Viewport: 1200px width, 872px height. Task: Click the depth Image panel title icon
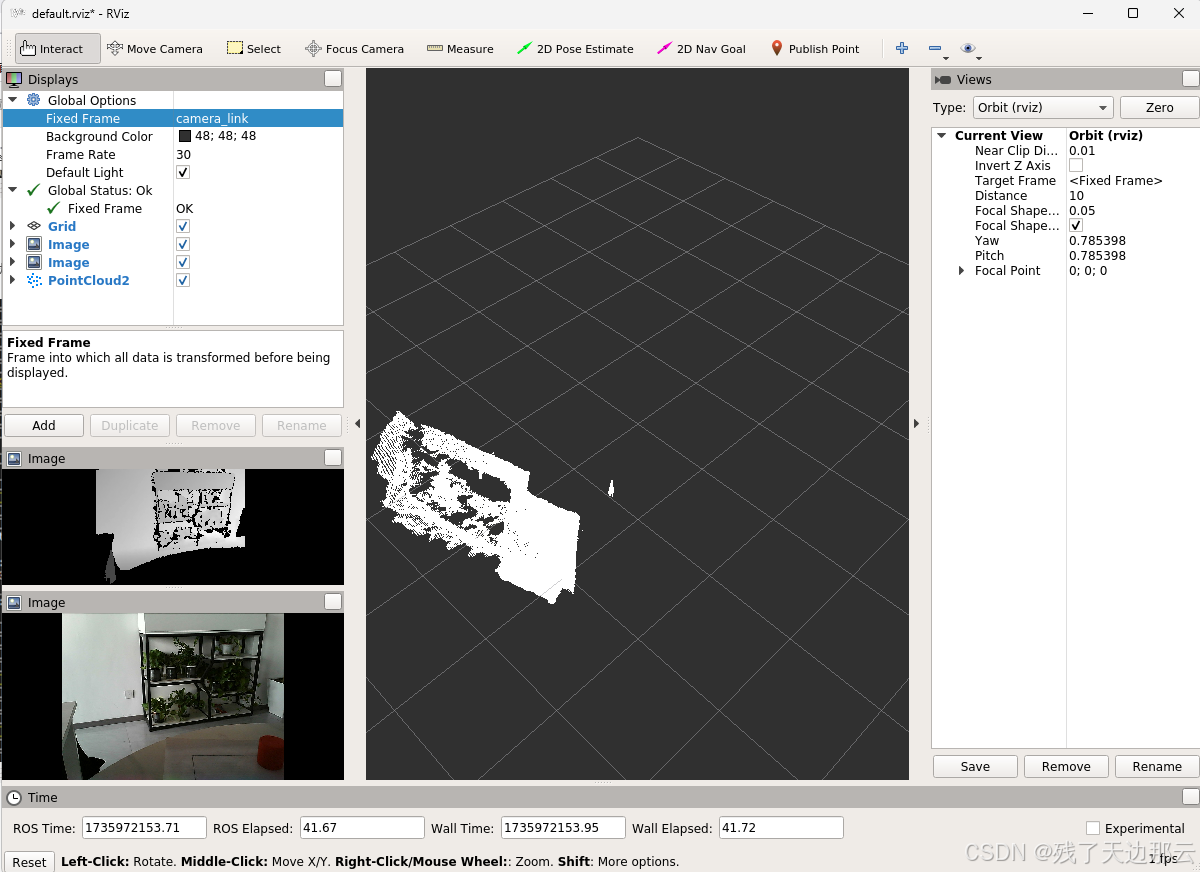(14, 458)
